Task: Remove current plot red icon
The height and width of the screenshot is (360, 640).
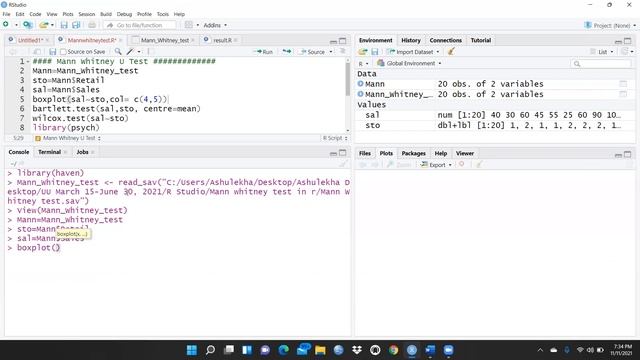Action: [x=461, y=164]
